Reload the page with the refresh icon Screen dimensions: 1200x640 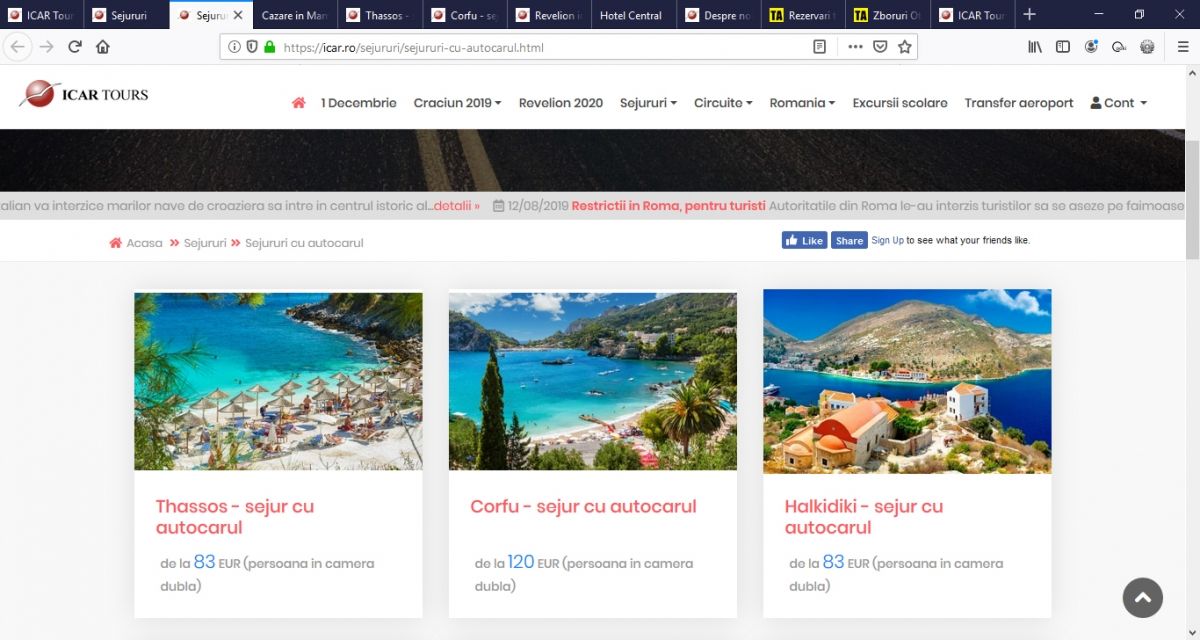(75, 47)
